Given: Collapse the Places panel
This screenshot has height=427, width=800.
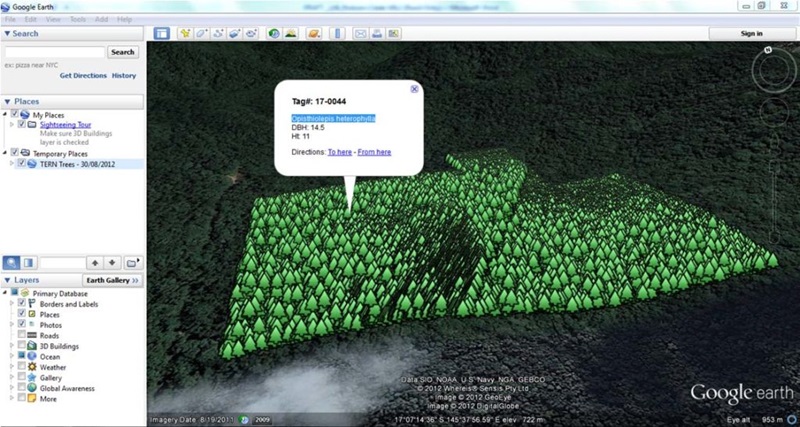Looking at the screenshot, I should click(7, 102).
